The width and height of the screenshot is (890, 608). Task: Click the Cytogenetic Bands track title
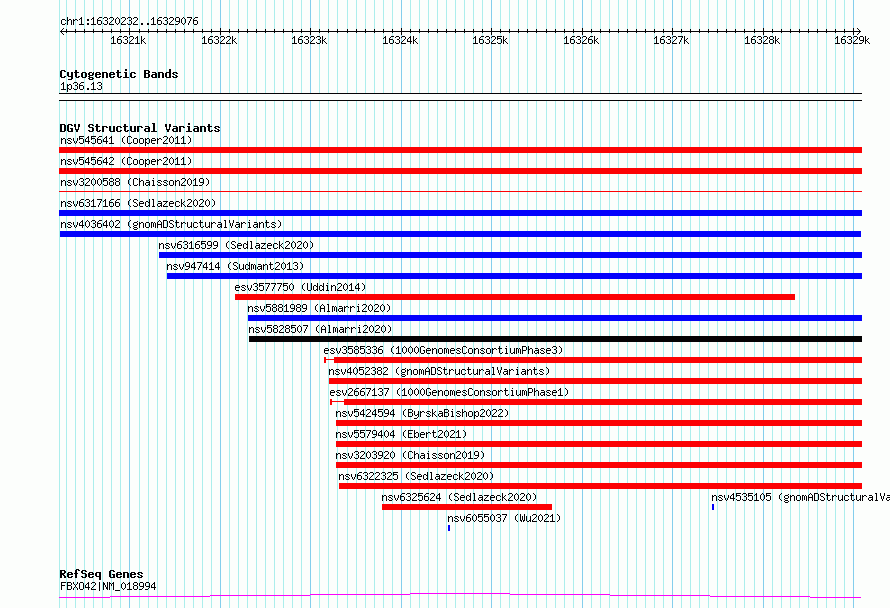[119, 74]
